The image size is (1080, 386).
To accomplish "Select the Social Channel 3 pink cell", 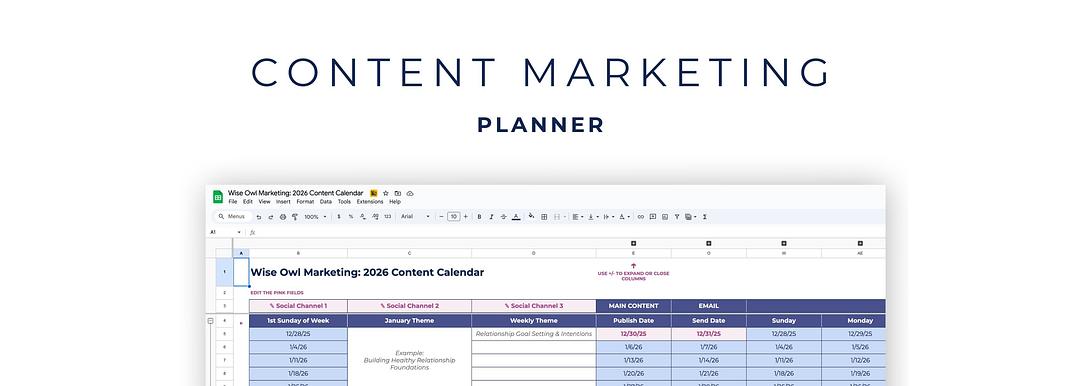I will pos(534,305).
